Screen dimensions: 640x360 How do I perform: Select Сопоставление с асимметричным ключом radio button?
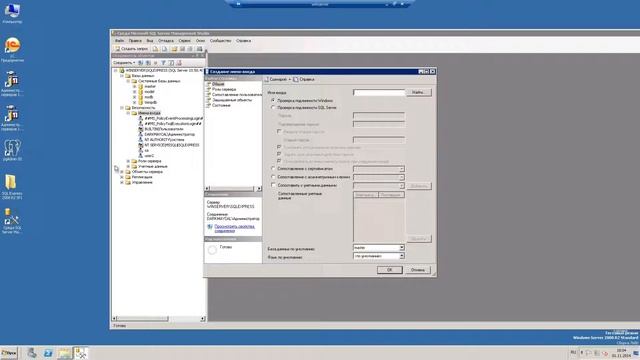pyautogui.click(x=273, y=177)
